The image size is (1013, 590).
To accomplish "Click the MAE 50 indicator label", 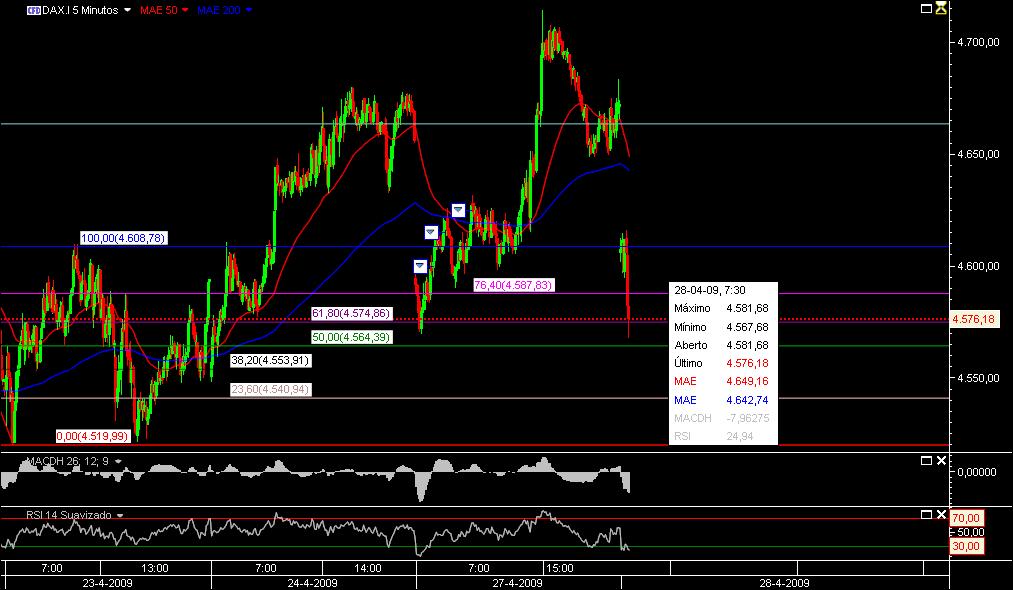I will pyautogui.click(x=158, y=10).
